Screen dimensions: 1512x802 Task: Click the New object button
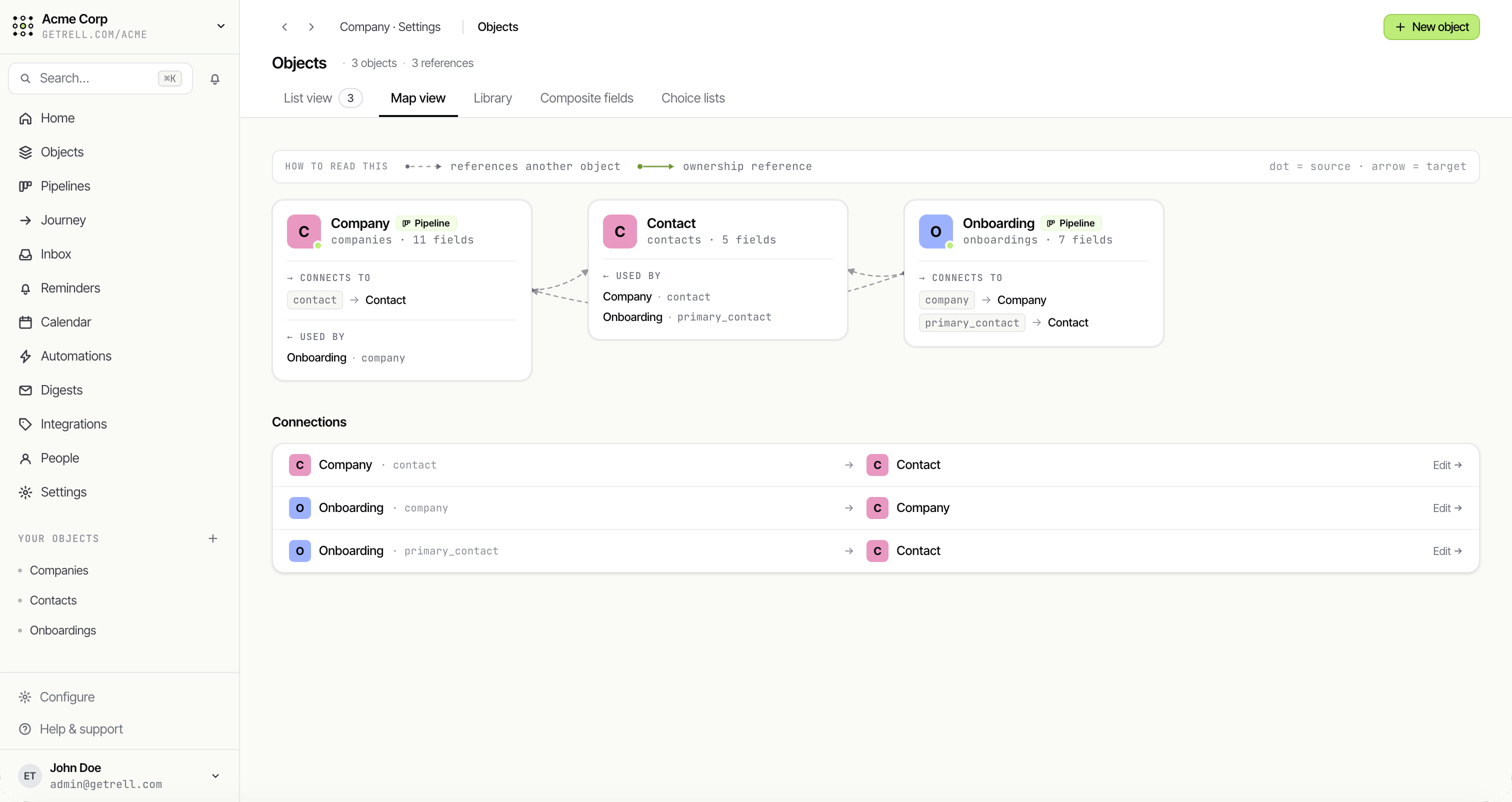click(1431, 27)
